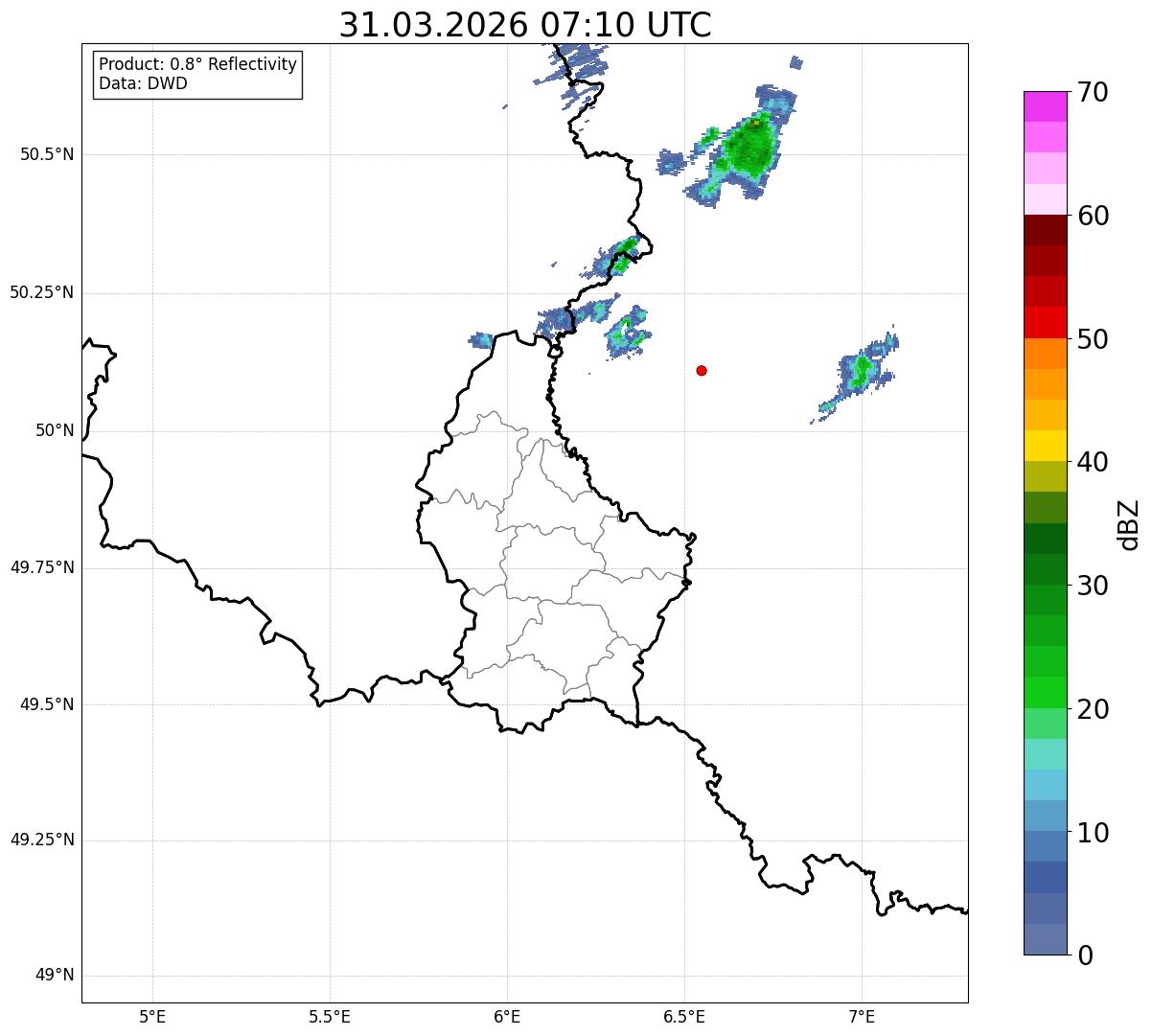Click the colorbar '0' tick label
1152x1036 pixels.
pos(1084,955)
